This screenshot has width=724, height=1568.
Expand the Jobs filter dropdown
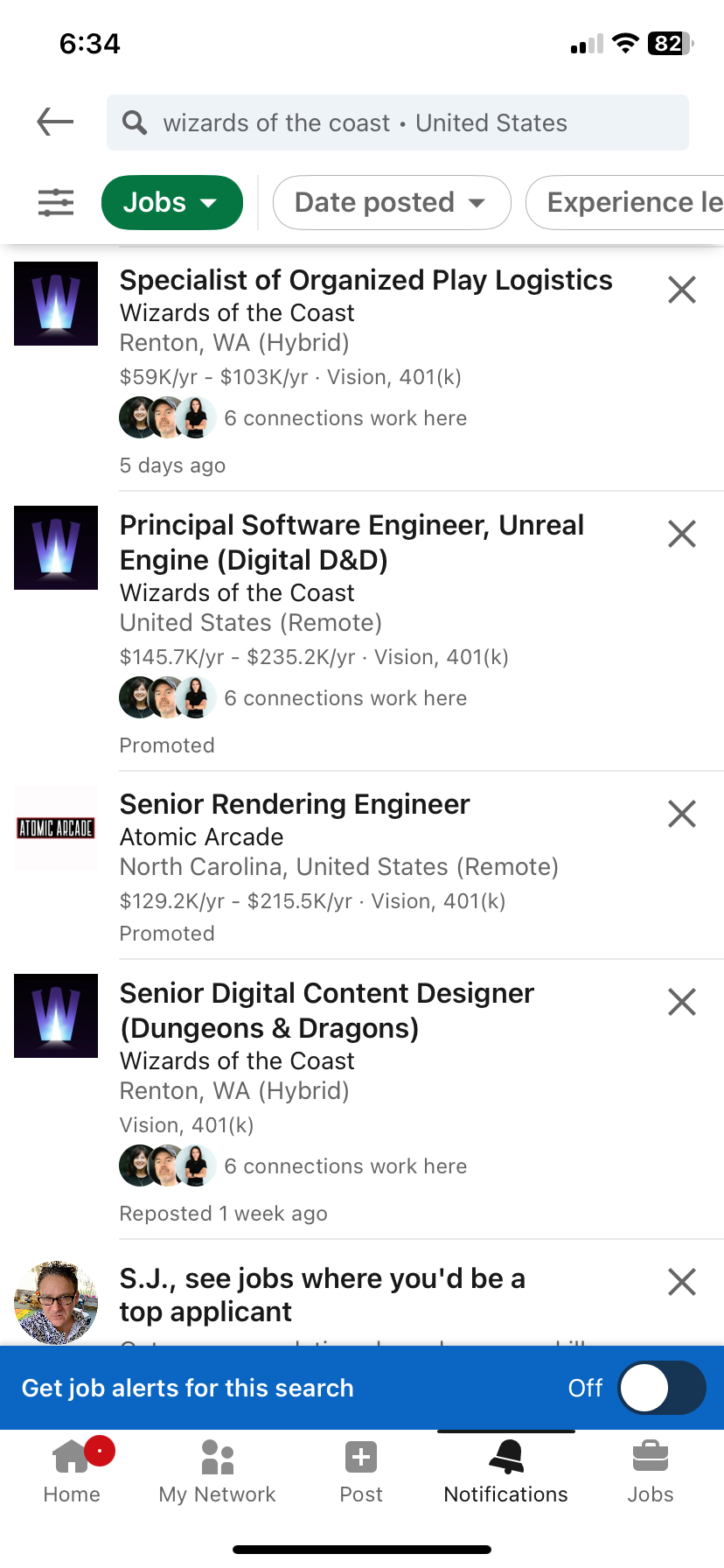click(172, 203)
